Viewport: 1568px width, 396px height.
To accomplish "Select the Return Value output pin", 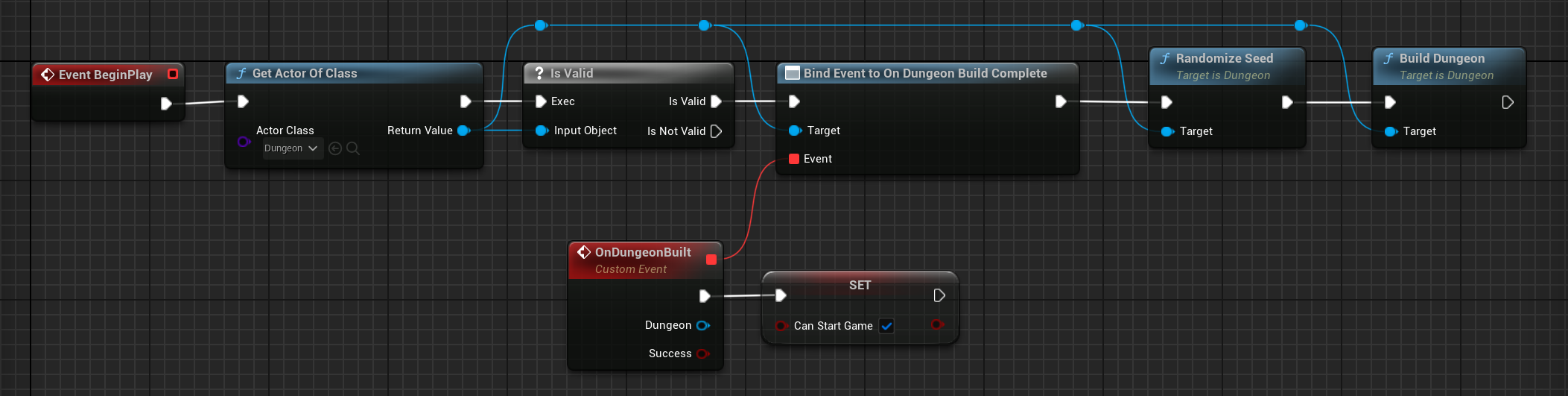I will point(463,131).
